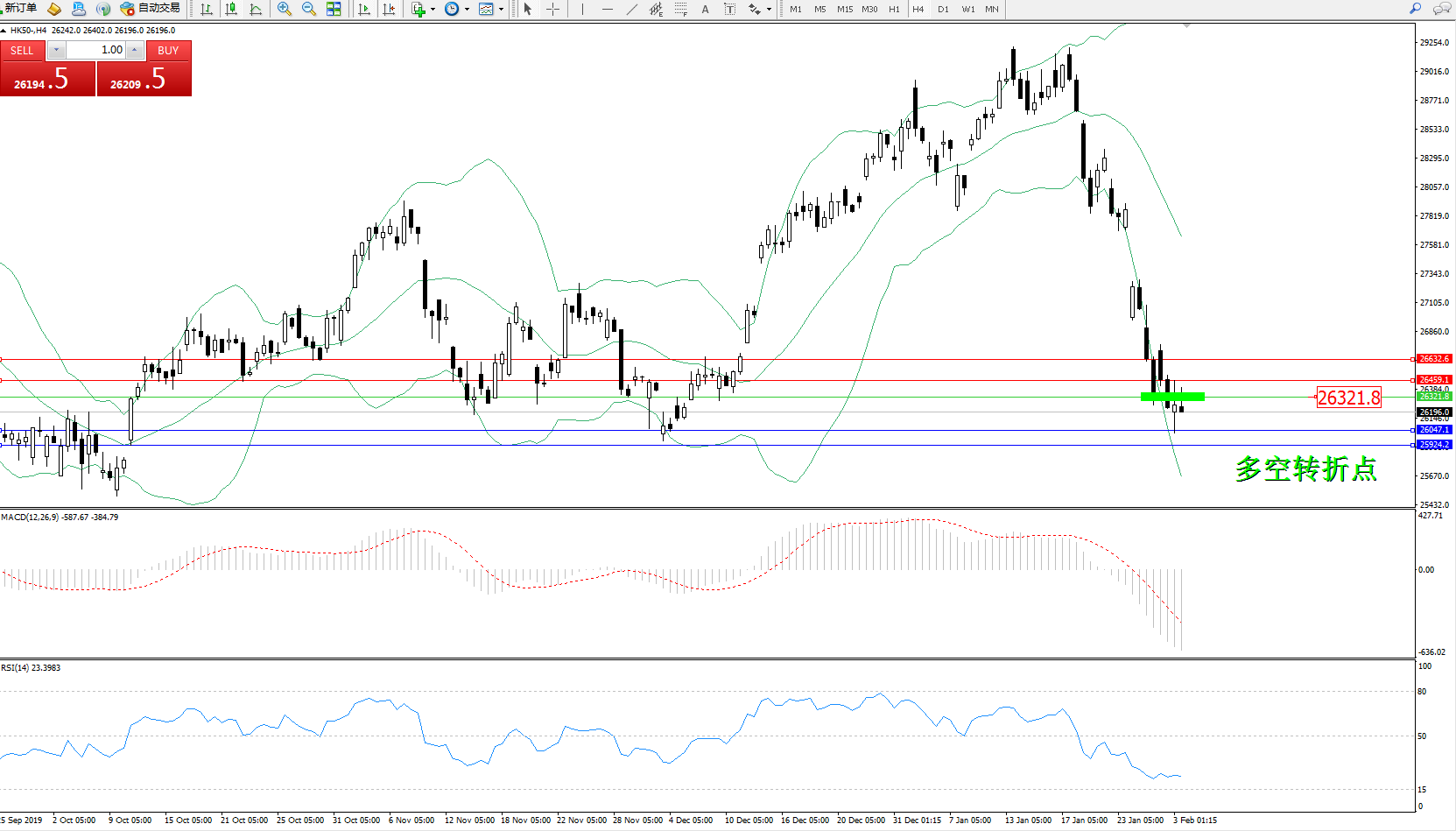The image size is (1456, 831).
Task: Click the red SELL button
Action: pyautogui.click(x=22, y=51)
